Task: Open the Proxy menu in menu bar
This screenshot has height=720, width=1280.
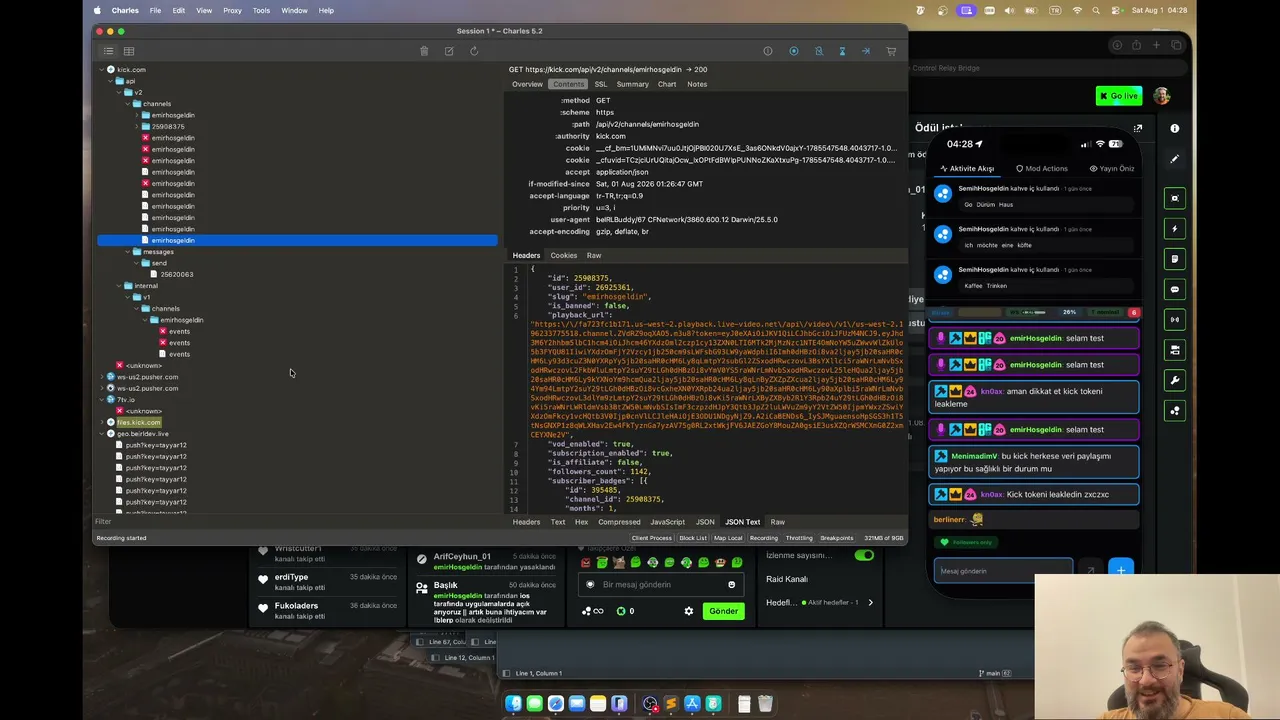Action: 232,10
